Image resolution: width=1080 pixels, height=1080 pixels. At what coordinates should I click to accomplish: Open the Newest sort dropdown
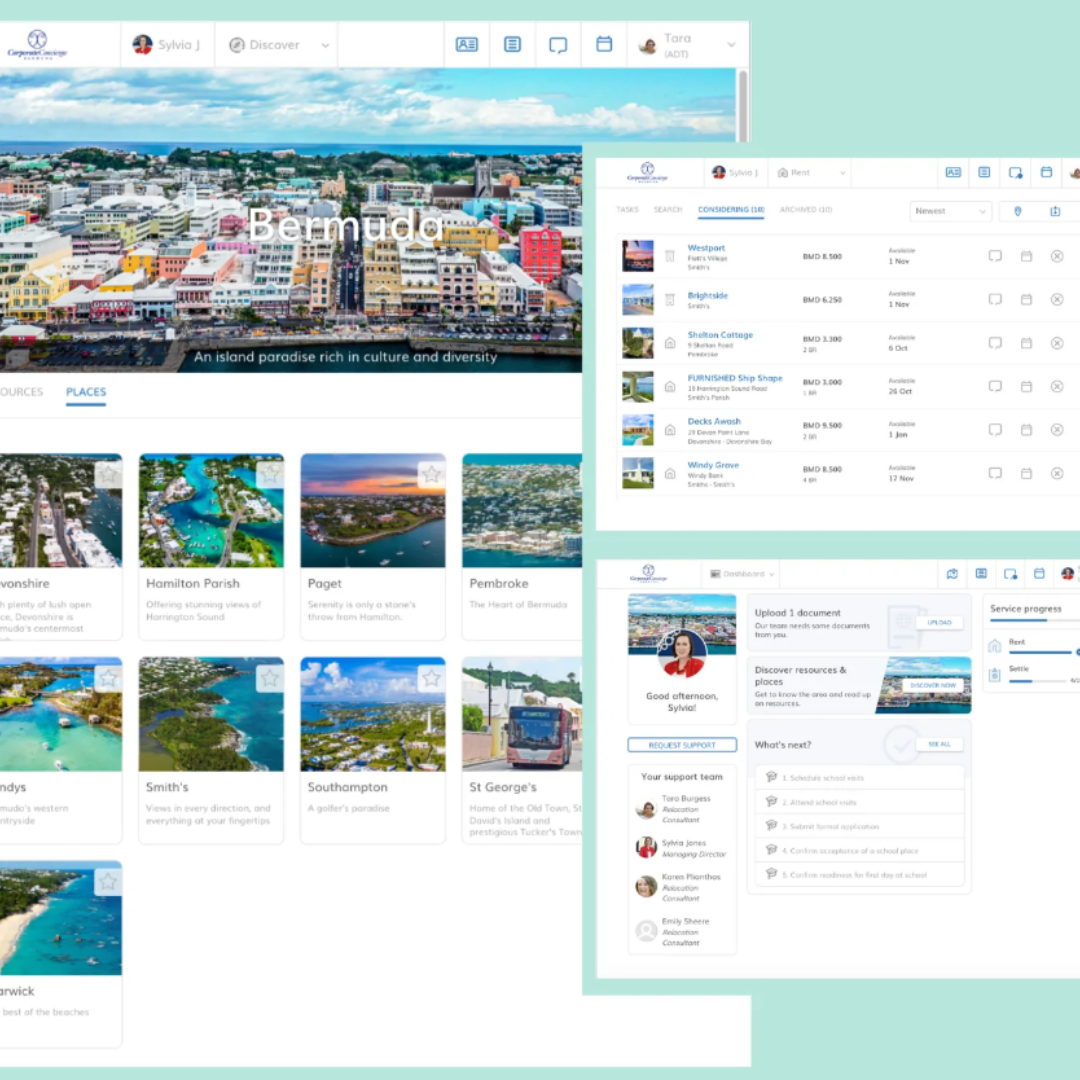[x=950, y=211]
